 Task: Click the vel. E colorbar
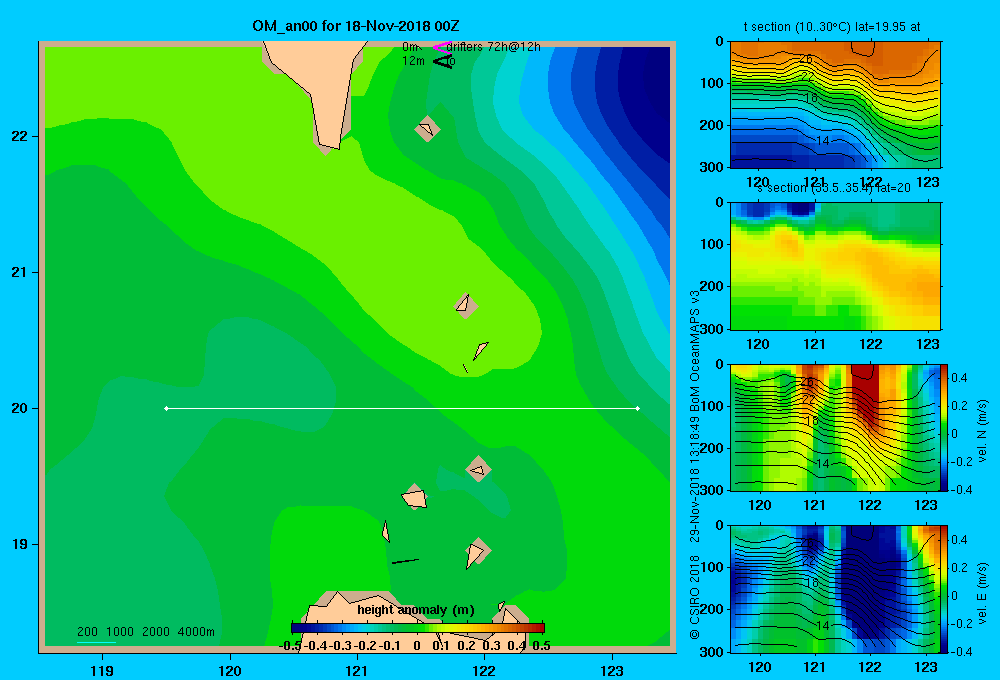click(x=944, y=589)
